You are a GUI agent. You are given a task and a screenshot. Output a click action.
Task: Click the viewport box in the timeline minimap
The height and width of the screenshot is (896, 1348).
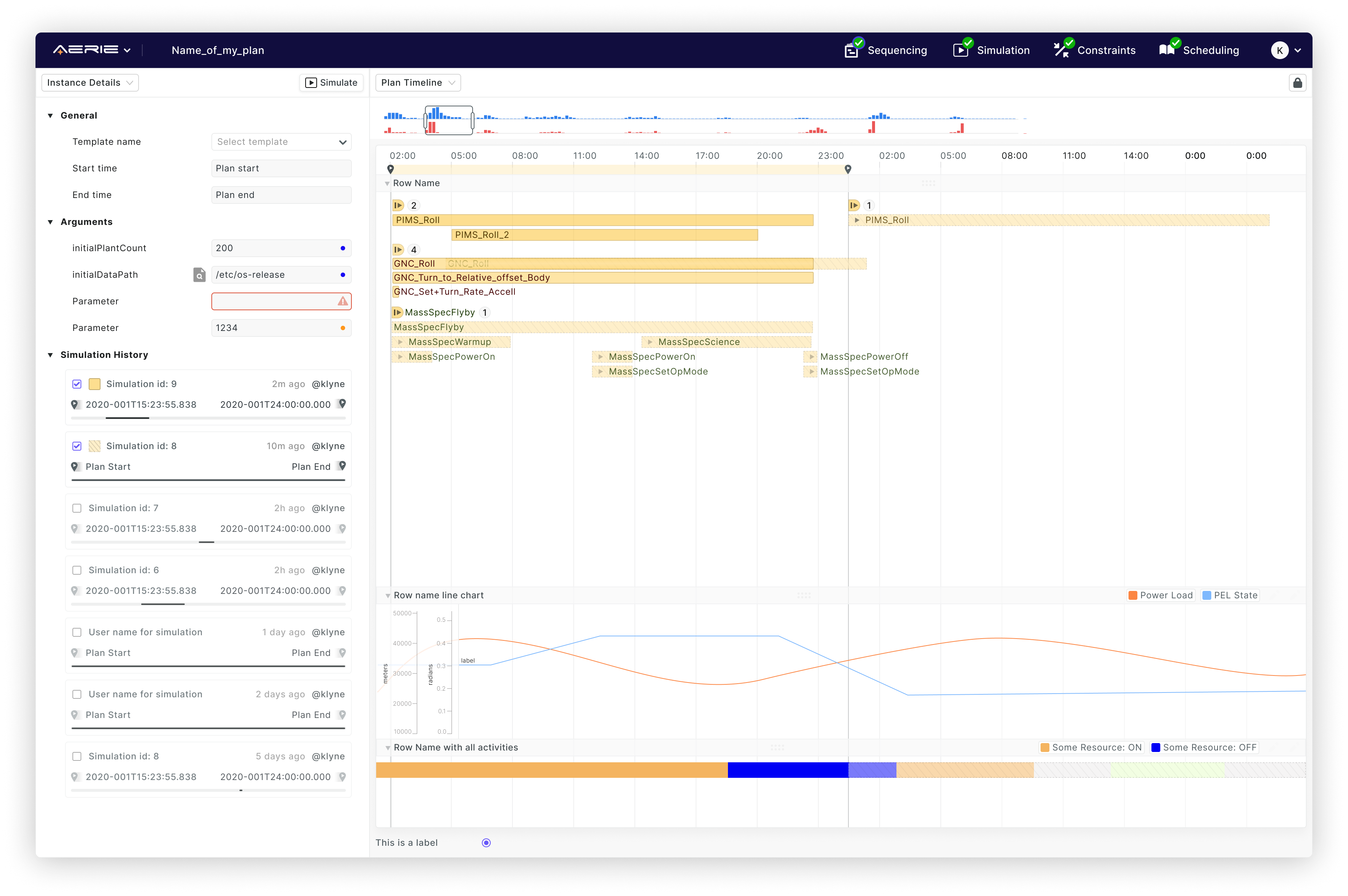(x=449, y=120)
